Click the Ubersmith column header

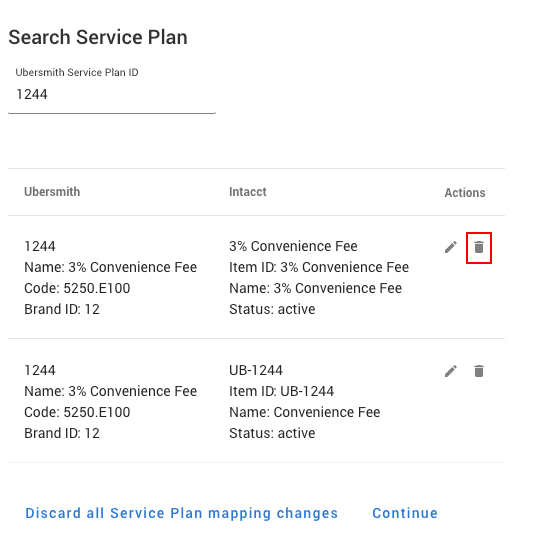[52, 192]
